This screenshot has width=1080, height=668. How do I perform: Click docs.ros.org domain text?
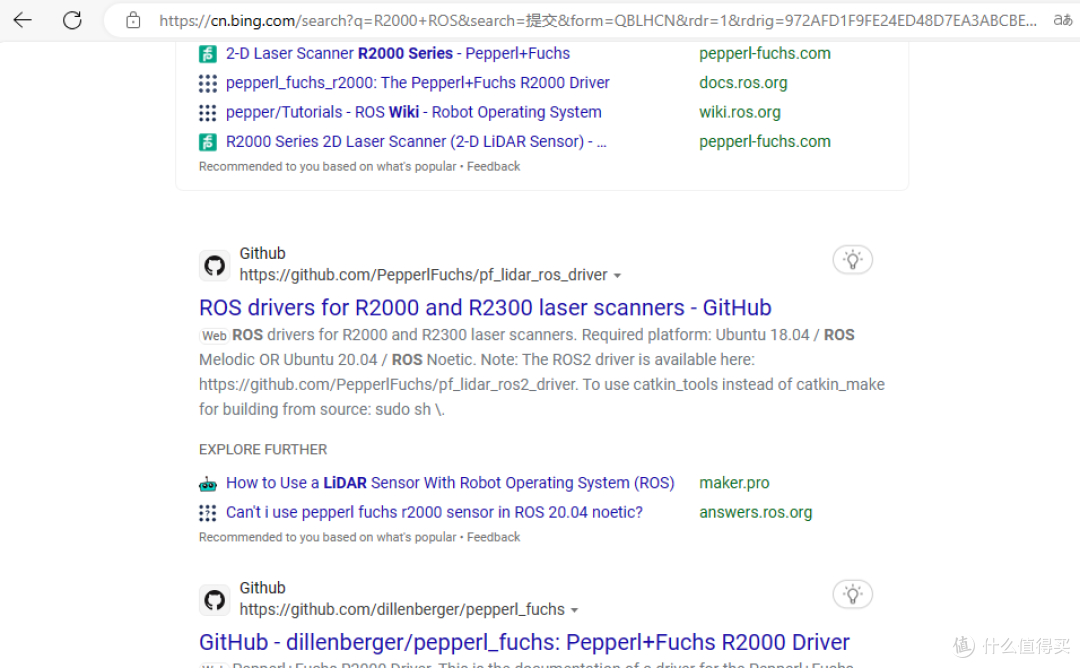743,83
